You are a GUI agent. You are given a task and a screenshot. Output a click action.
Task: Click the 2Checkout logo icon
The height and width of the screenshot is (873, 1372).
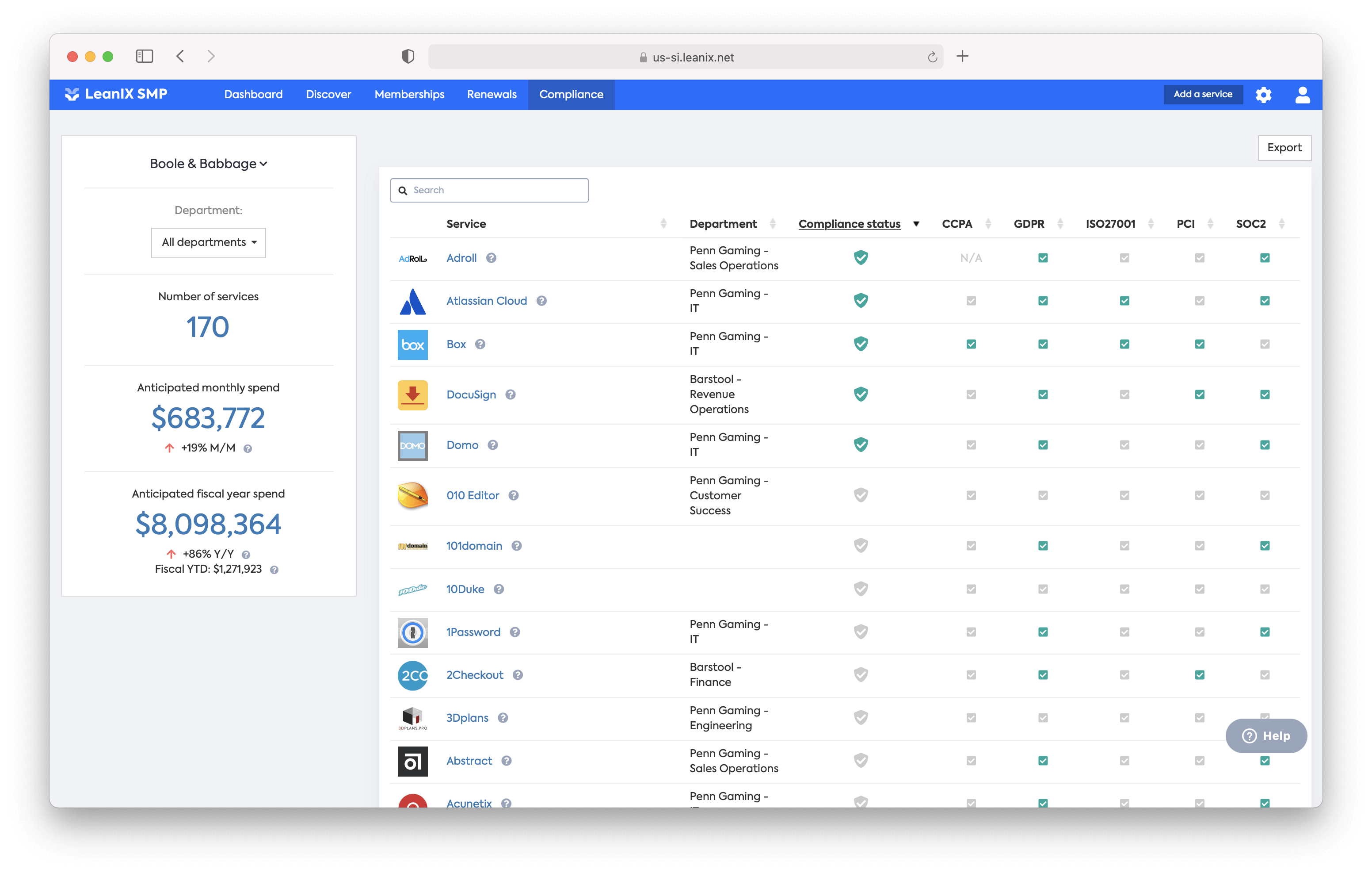[412, 675]
